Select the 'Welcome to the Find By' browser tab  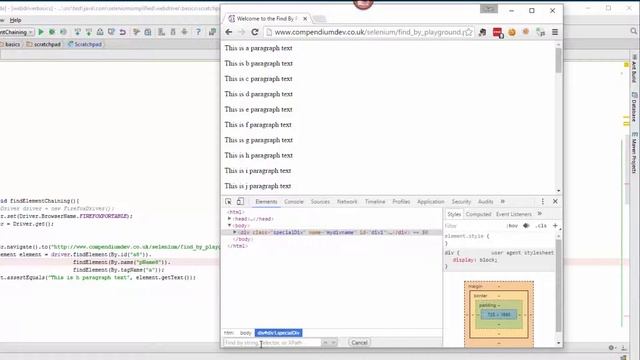click(x=267, y=19)
